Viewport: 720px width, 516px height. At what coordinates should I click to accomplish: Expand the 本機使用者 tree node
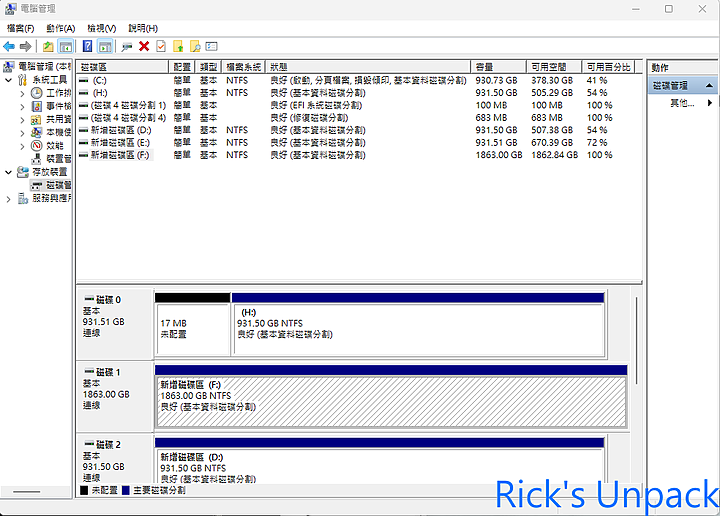(22, 133)
